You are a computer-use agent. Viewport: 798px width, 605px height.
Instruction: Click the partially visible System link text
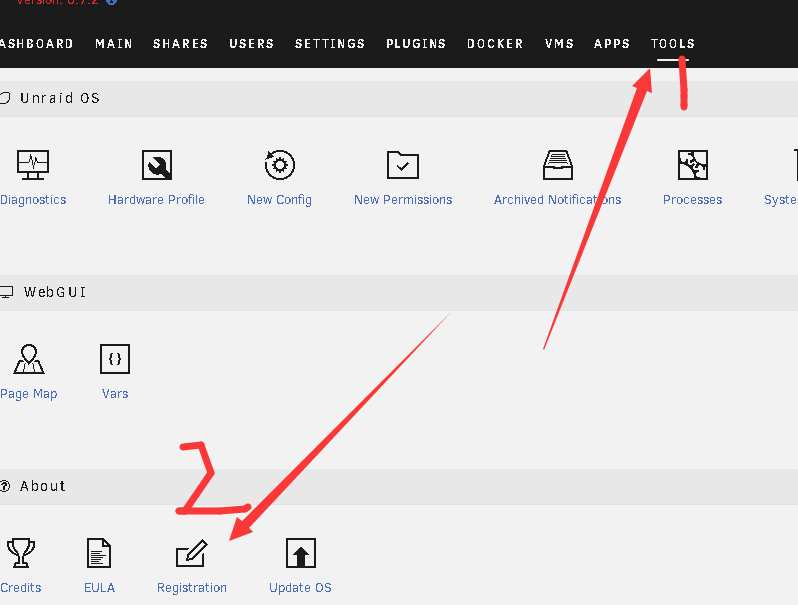coord(781,200)
